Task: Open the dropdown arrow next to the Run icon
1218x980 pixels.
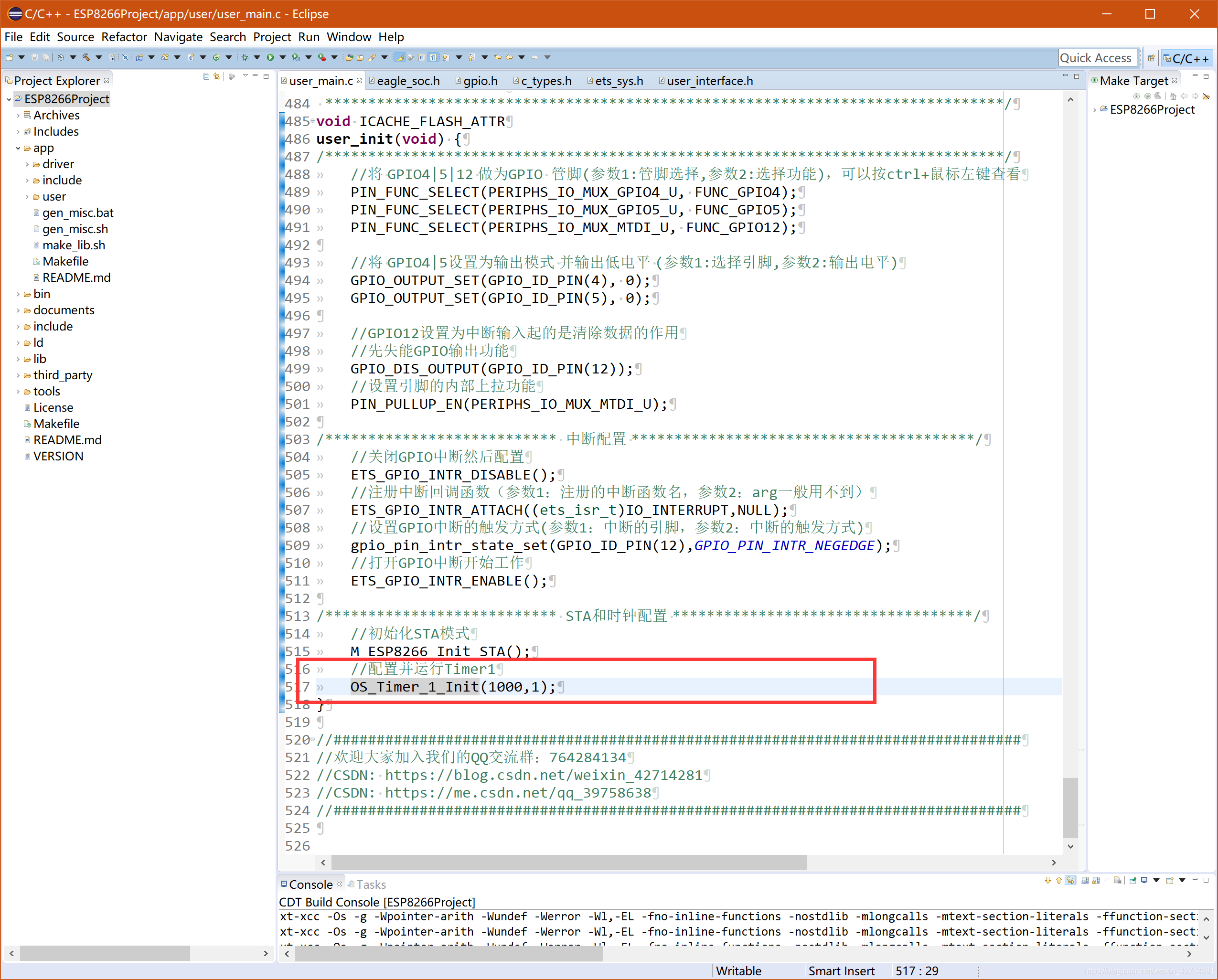Action: coord(282,58)
